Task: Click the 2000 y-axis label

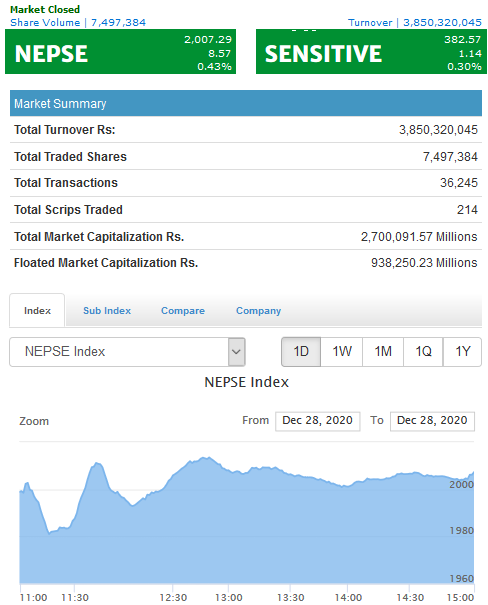Action: point(461,485)
